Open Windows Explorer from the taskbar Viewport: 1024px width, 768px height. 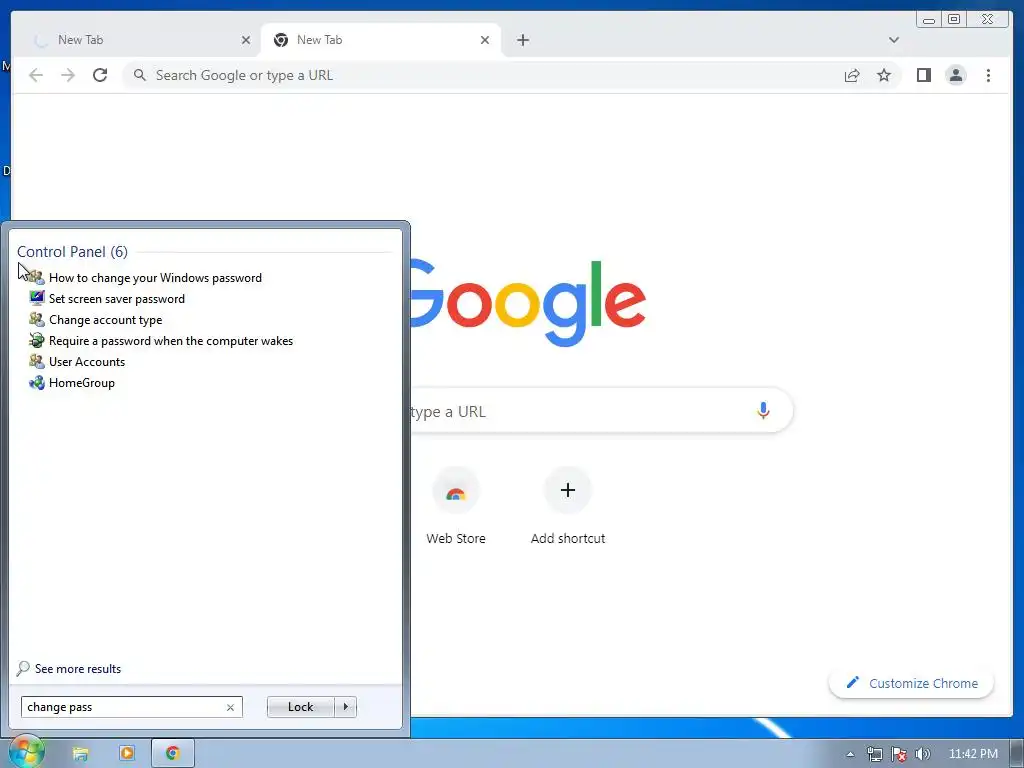pos(80,754)
